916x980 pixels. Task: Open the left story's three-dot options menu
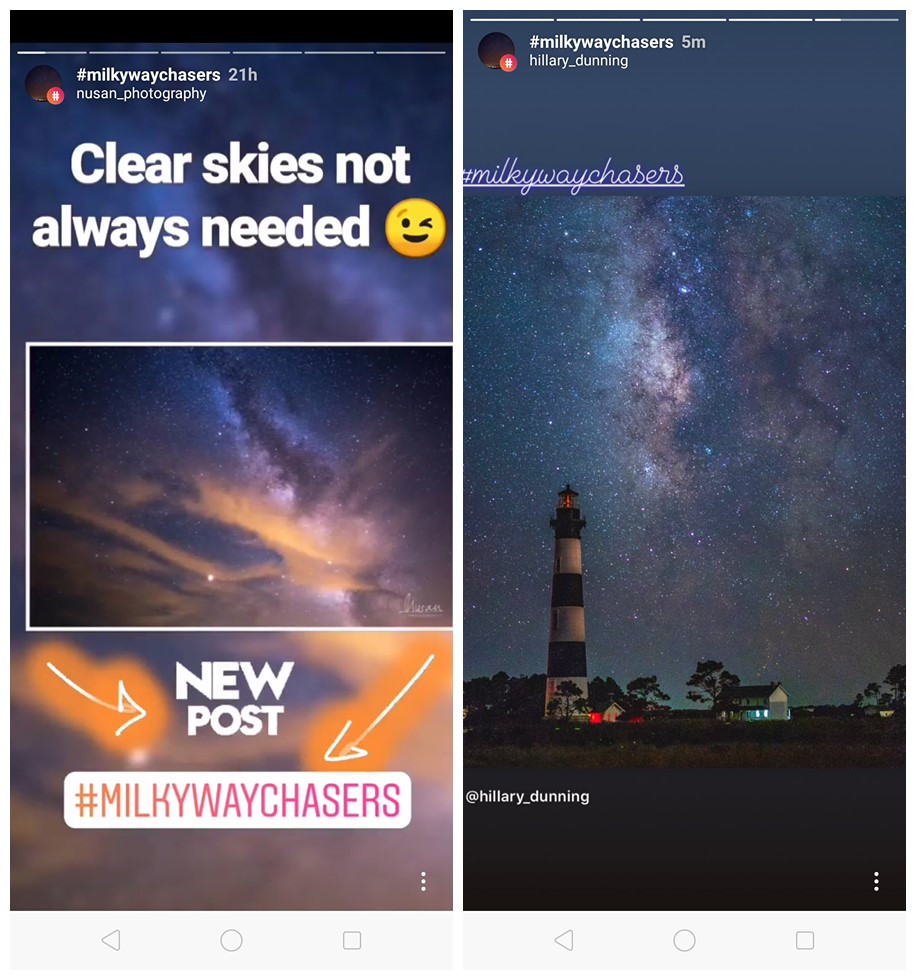[423, 881]
